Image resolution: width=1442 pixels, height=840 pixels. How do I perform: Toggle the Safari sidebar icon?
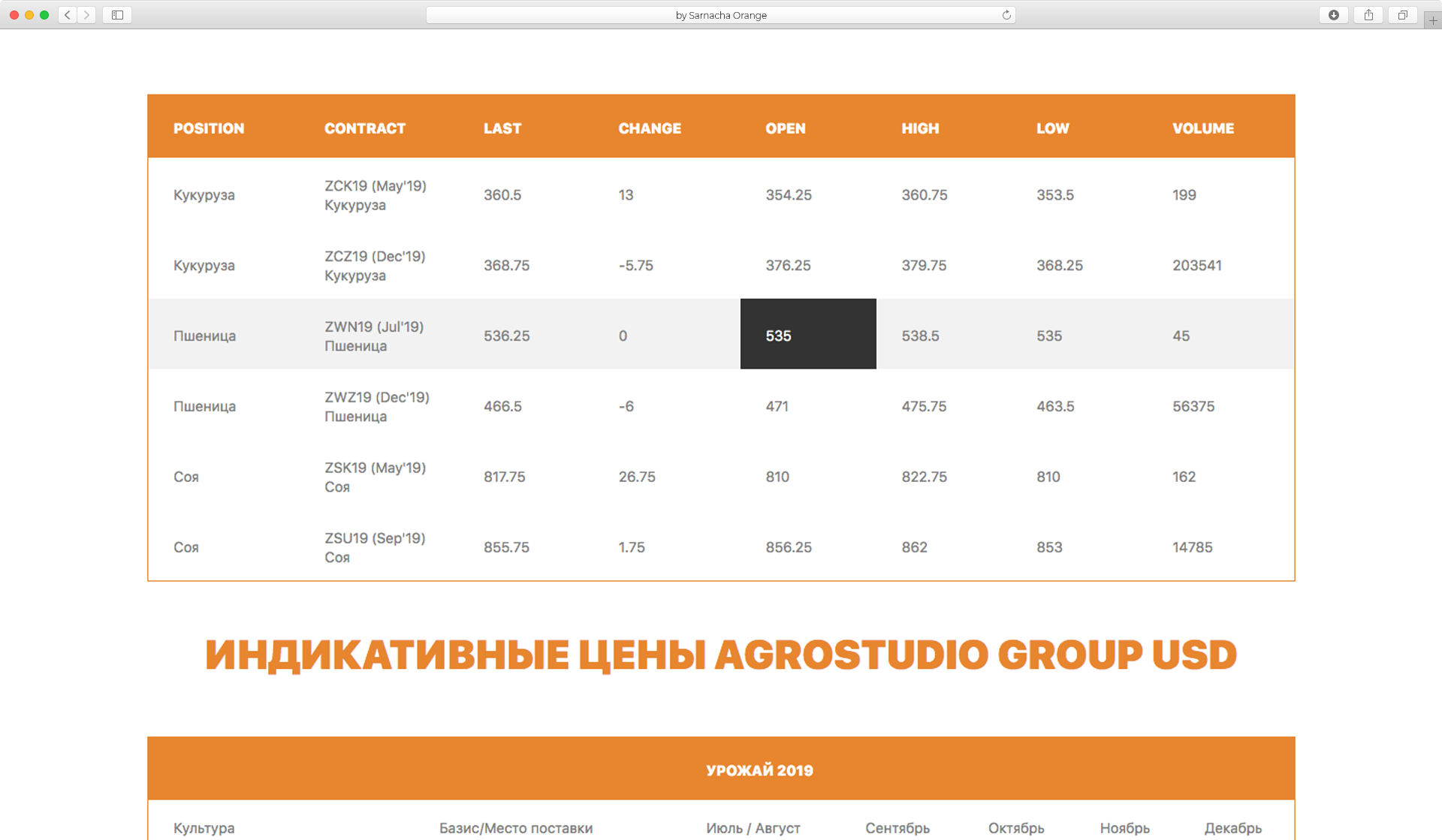pos(117,15)
